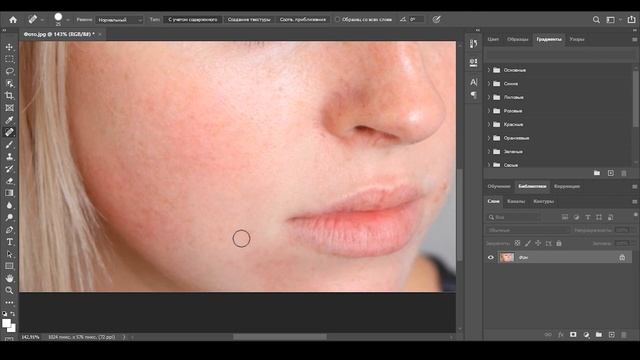Expand the 'Оранжевые' gradients folder
Image resolution: width=640 pixels, height=360 pixels.
[x=489, y=138]
